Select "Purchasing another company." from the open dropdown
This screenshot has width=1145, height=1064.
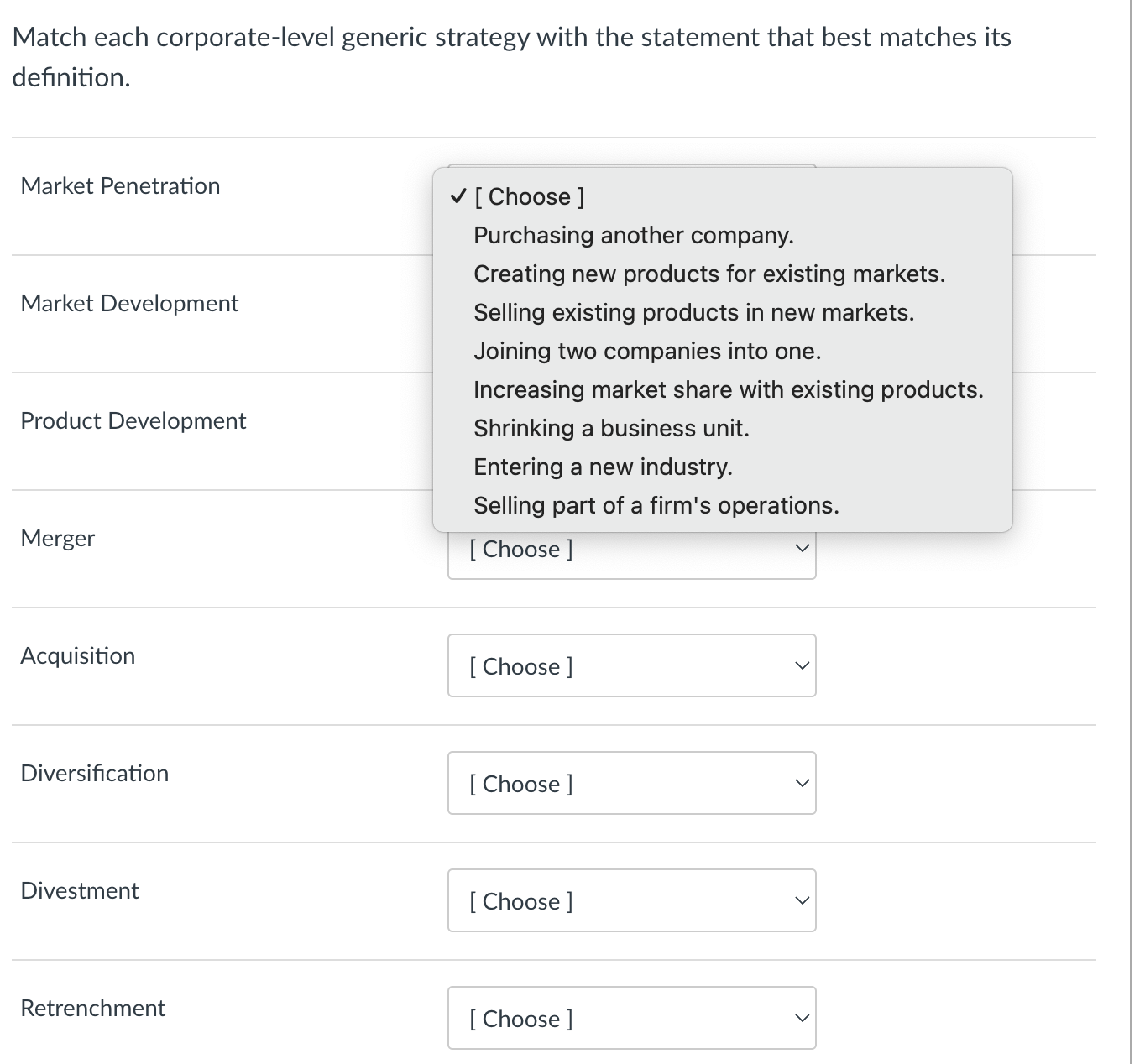pyautogui.click(x=633, y=235)
